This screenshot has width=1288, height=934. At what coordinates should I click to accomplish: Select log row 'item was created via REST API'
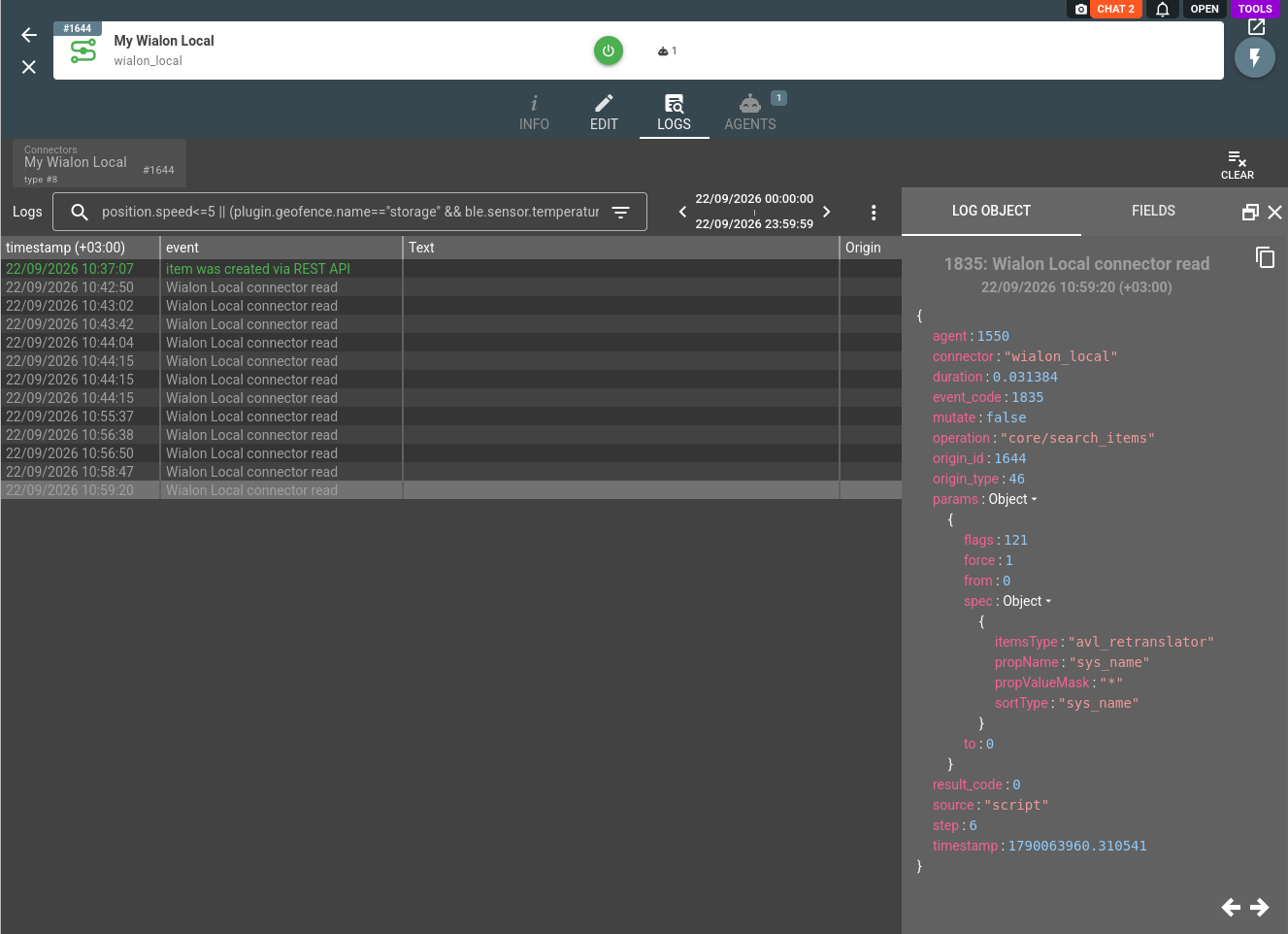pos(451,269)
